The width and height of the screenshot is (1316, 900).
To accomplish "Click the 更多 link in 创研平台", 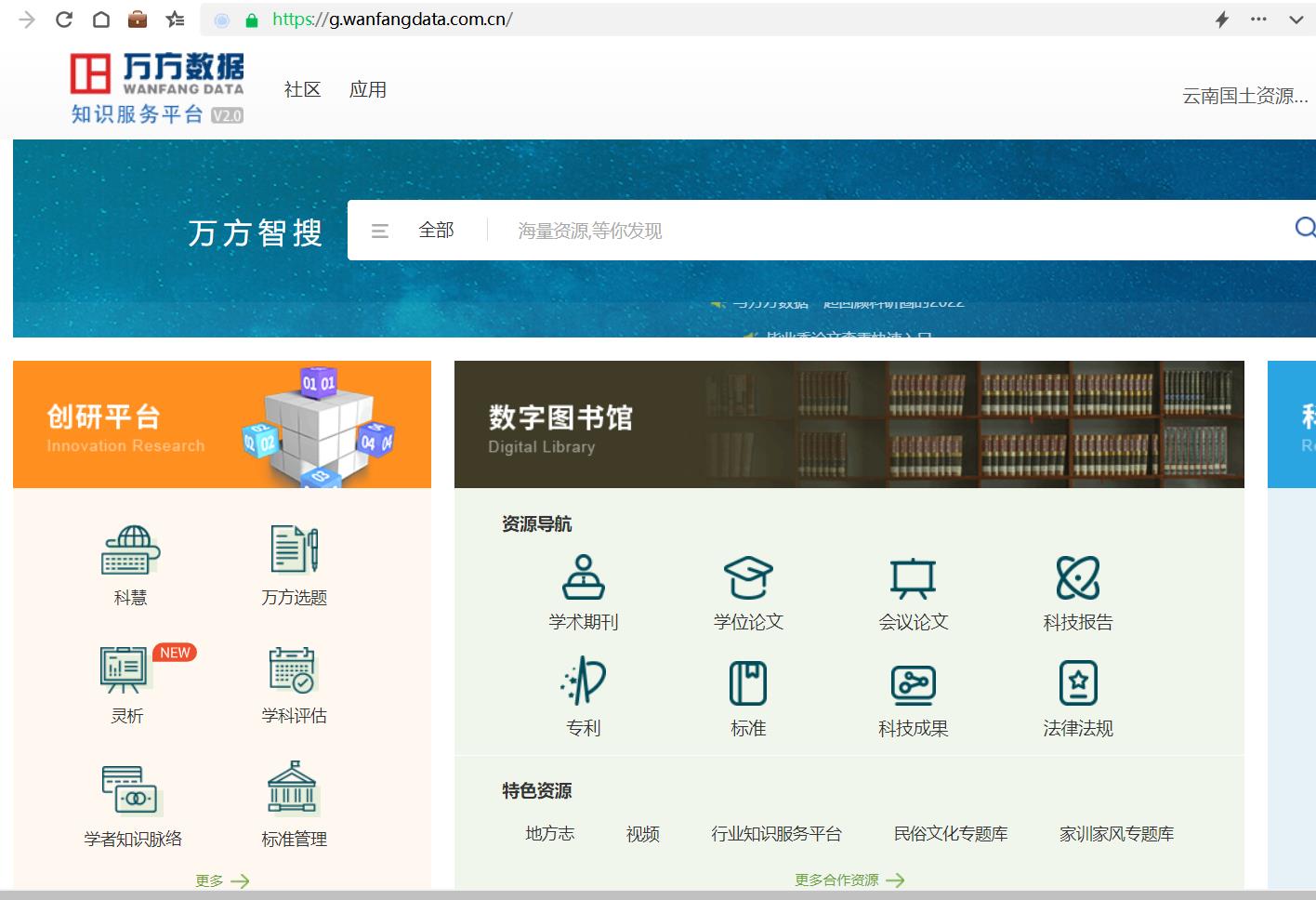I will [222, 880].
